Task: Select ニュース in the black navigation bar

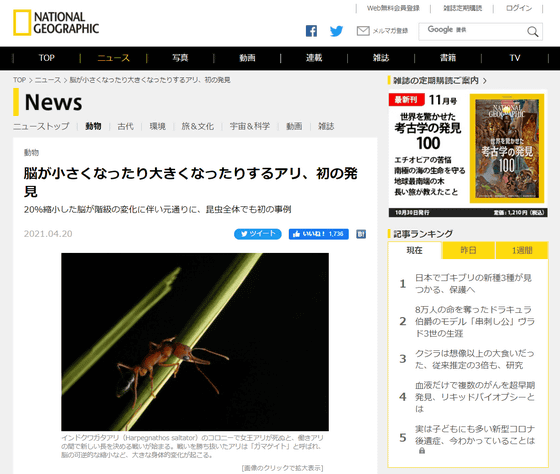Action: 113,58
